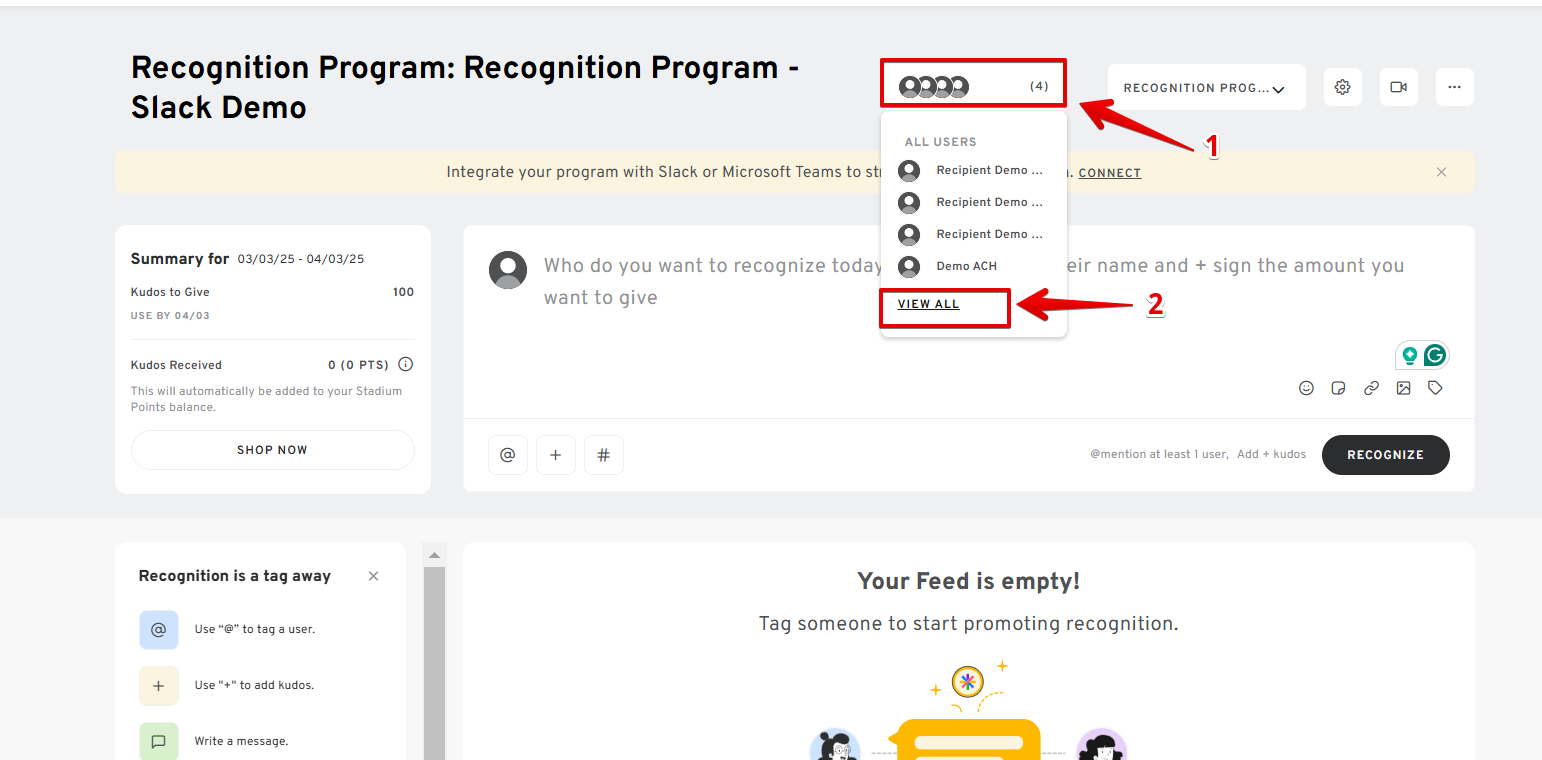Open the three-dots more options menu
Image resolution: width=1542 pixels, height=760 pixels.
[1455, 87]
